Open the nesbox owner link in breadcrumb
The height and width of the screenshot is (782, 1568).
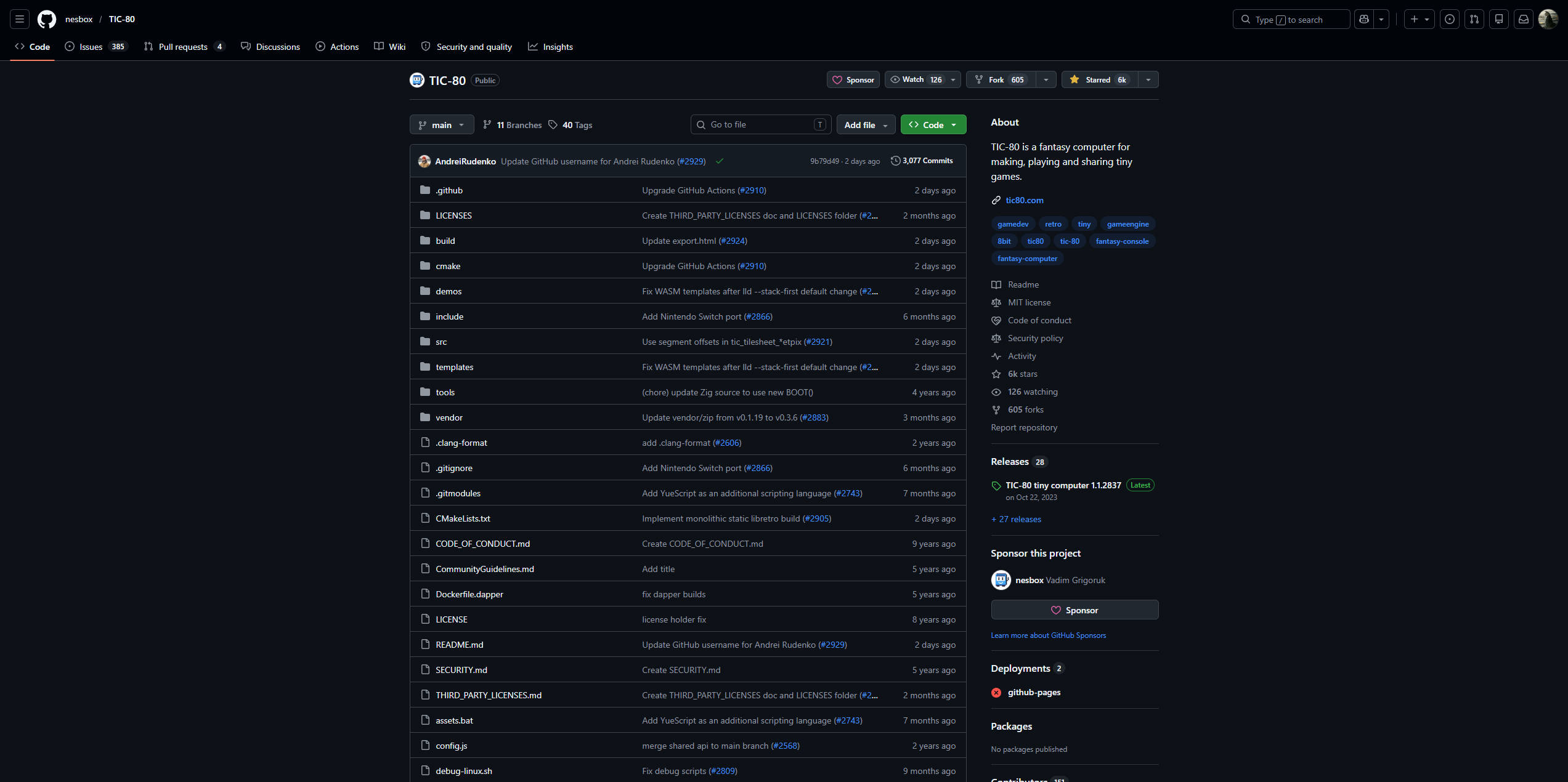(79, 19)
